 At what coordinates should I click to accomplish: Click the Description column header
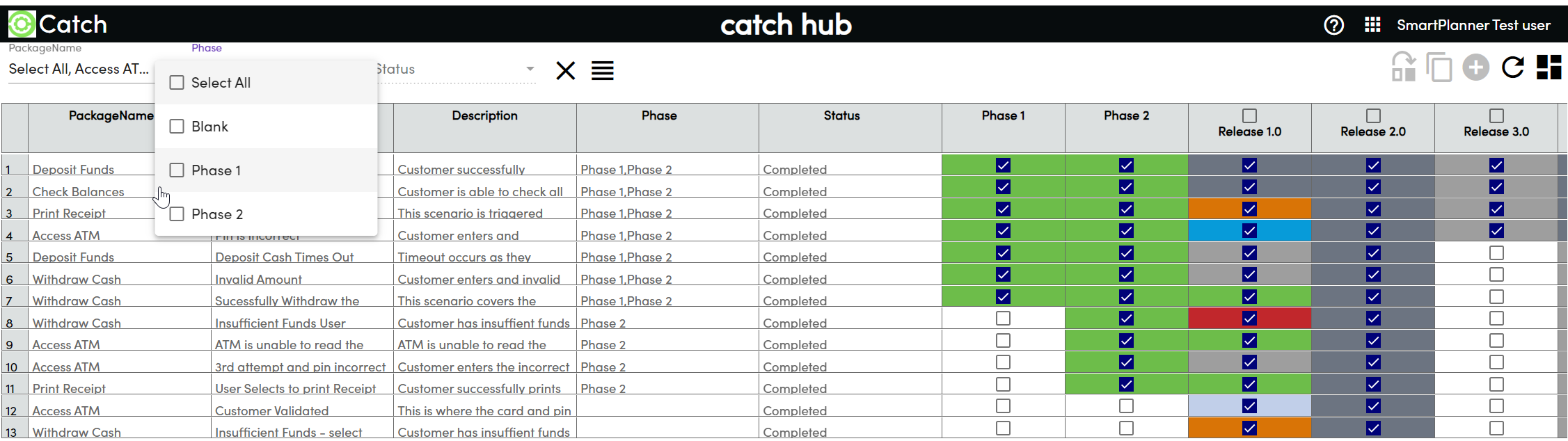pos(484,115)
